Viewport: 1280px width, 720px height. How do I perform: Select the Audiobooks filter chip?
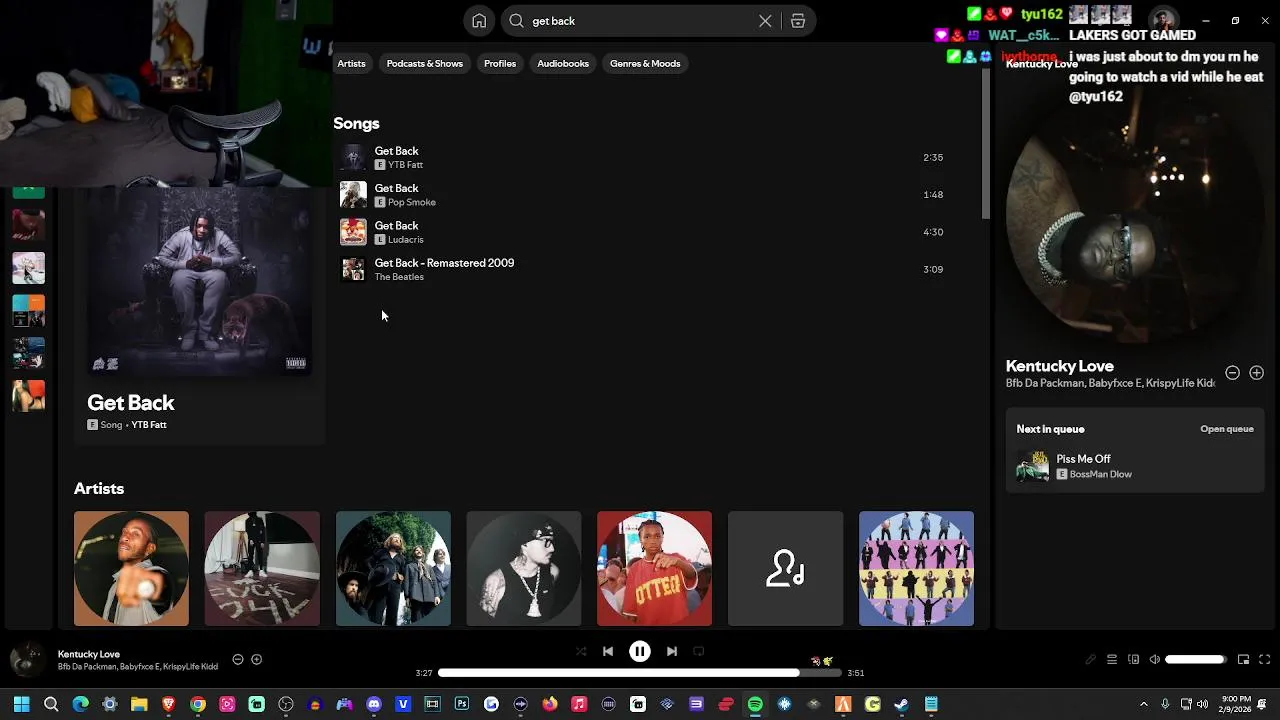pyautogui.click(x=563, y=63)
